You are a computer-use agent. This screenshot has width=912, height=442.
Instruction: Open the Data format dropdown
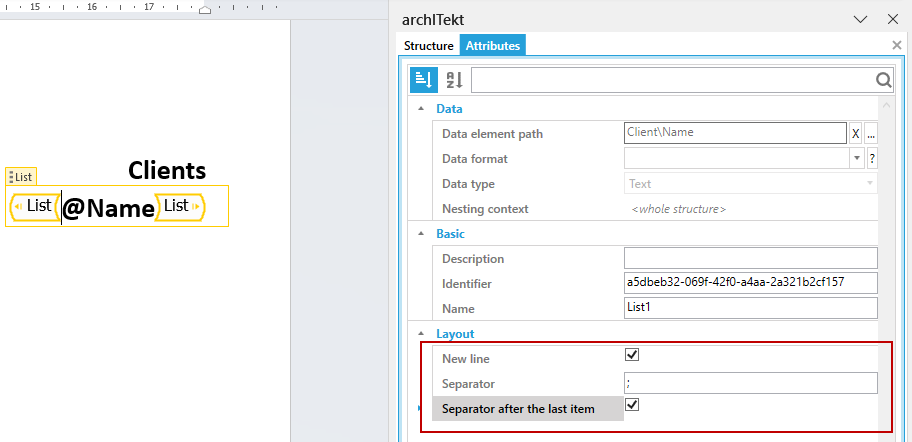pos(856,158)
